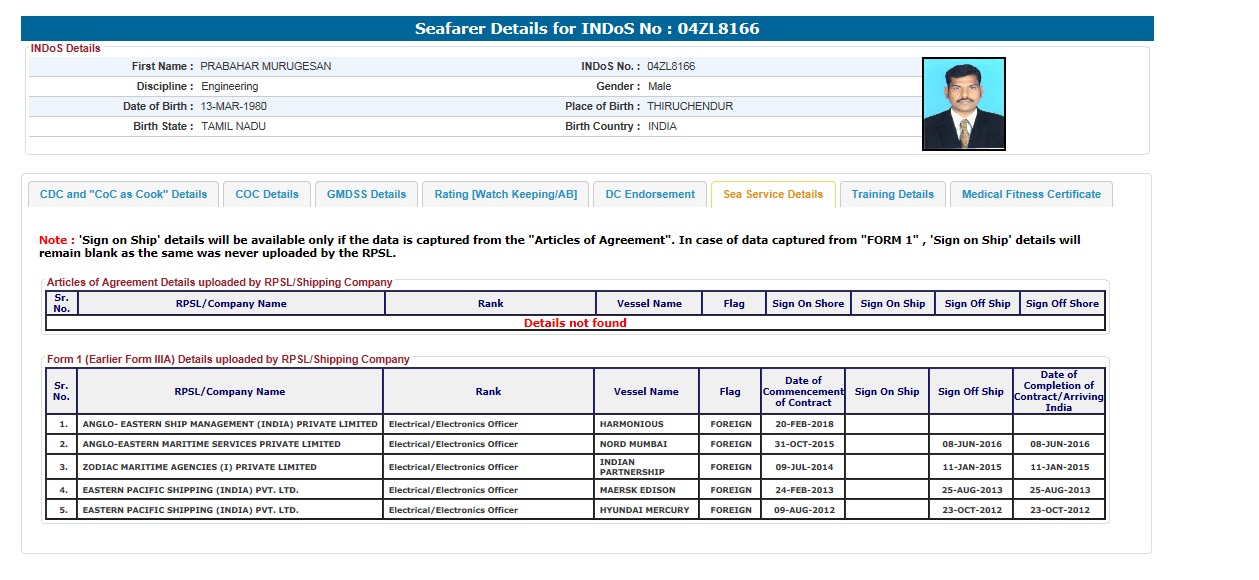The width and height of the screenshot is (1259, 580).
Task: Click the HYUNDAI MERCURY vessel cell
Action: [x=644, y=510]
